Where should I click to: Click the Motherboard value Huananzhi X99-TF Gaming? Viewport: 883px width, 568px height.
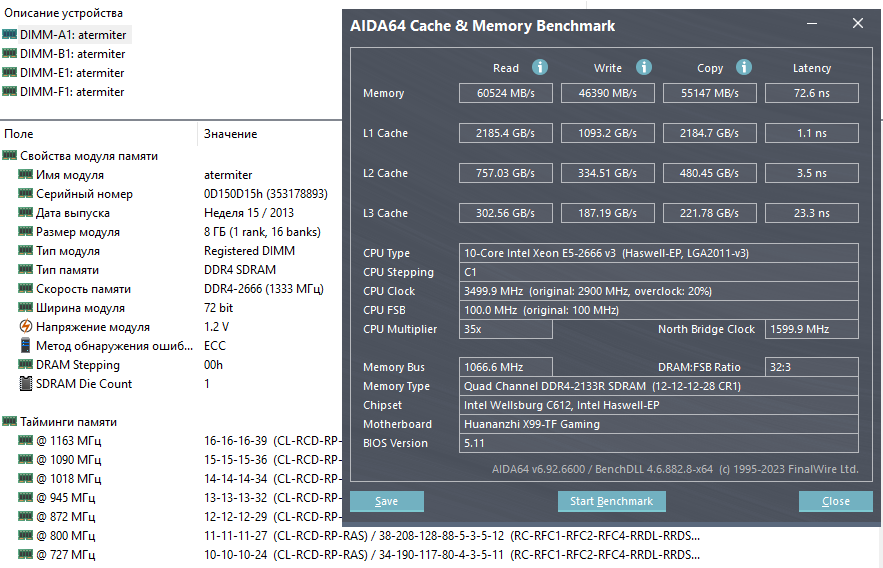(x=659, y=424)
